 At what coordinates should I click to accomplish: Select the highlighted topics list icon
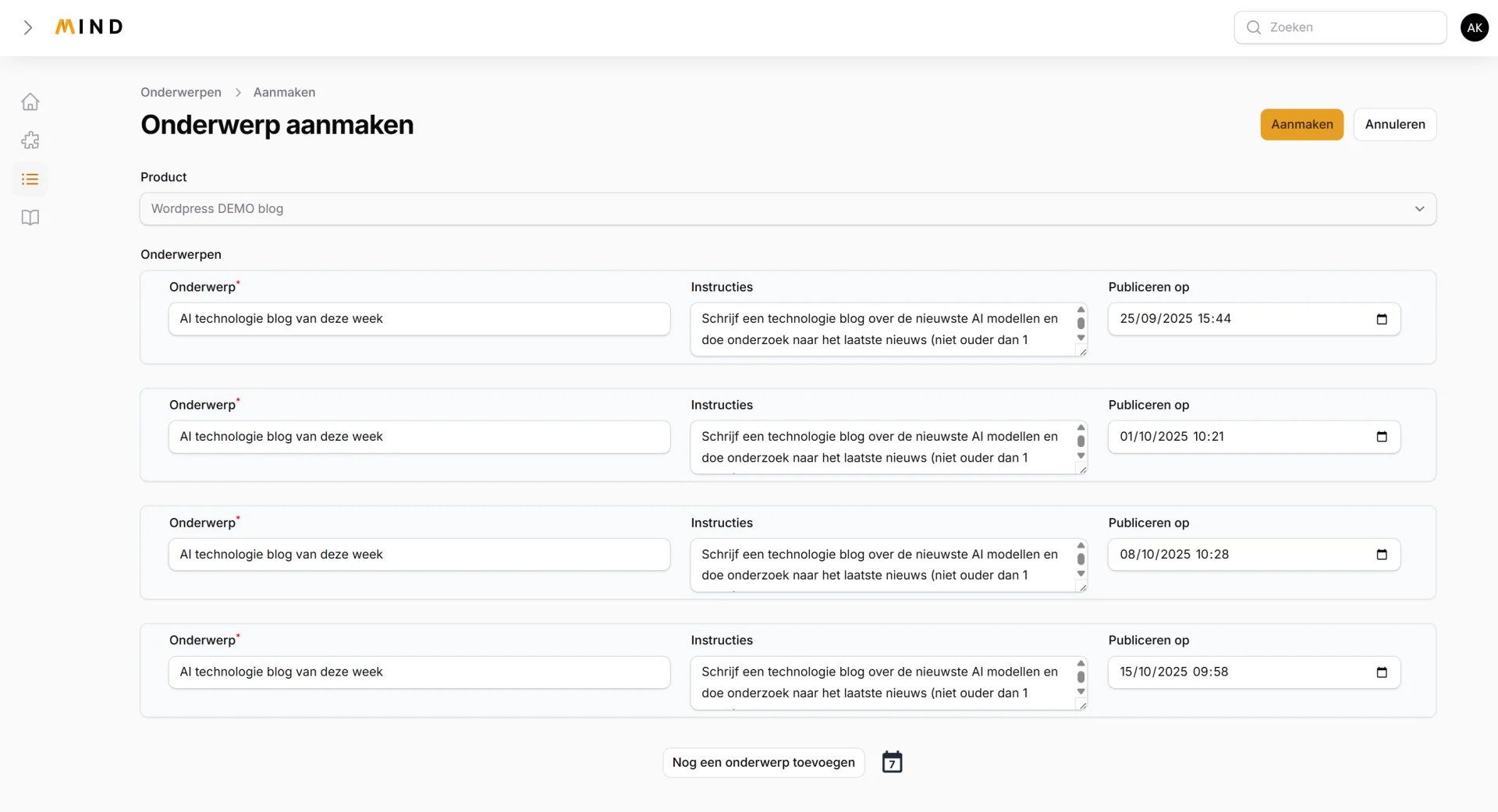[x=30, y=179]
